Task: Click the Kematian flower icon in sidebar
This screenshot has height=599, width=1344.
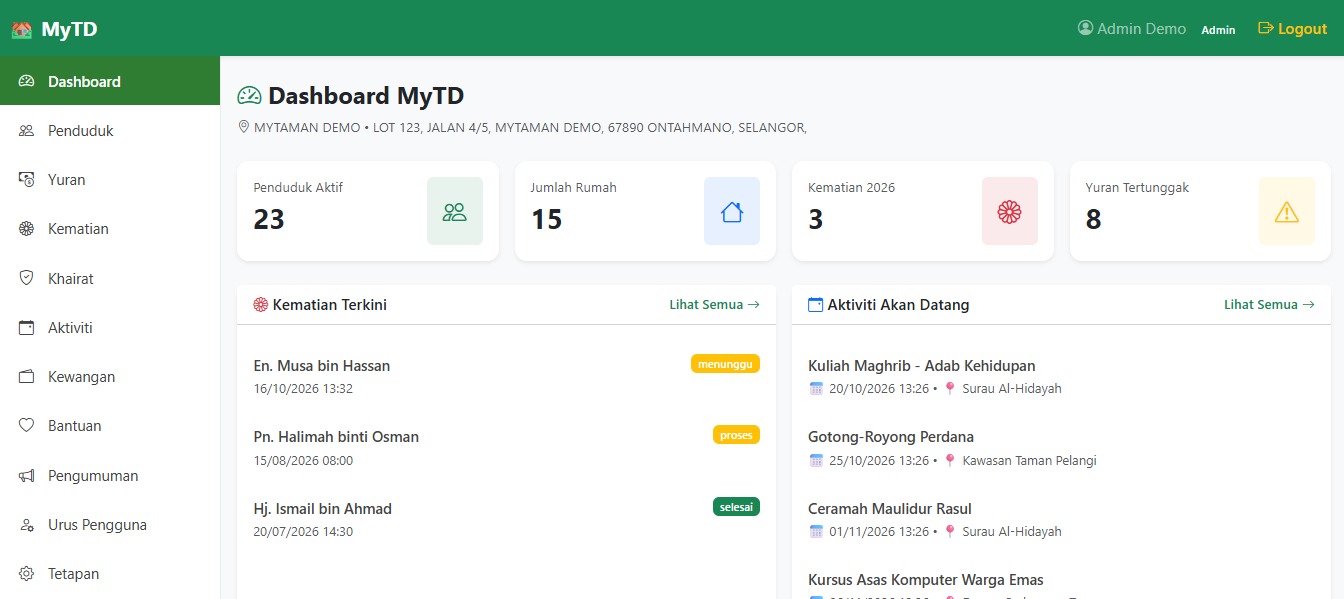Action: click(x=27, y=229)
